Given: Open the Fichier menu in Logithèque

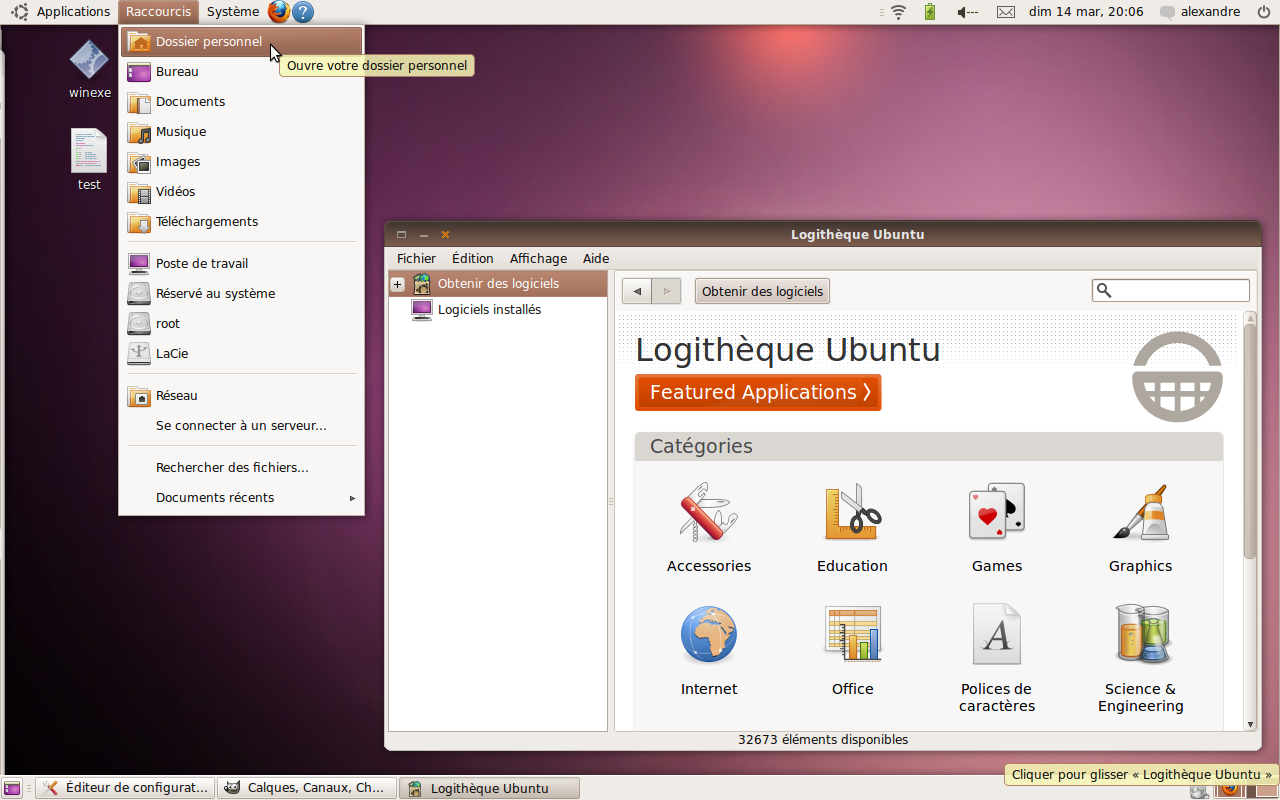Looking at the screenshot, I should [416, 258].
